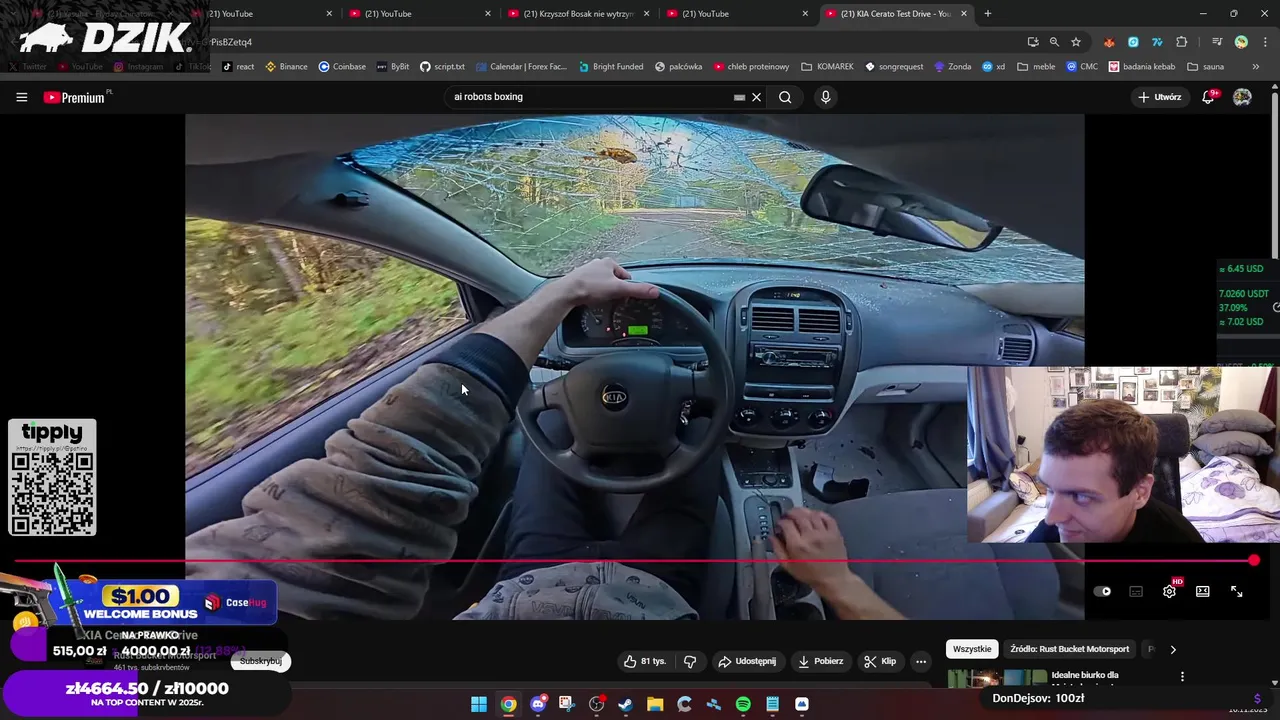Image resolution: width=1280 pixels, height=720 pixels.
Task: Open the badania kebab bookmark
Action: 1141,67
